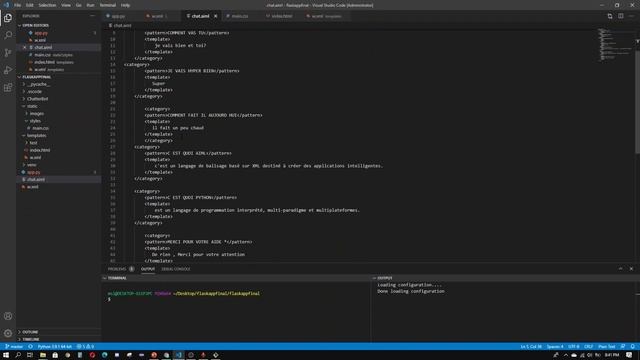Open errors and warnings count in status bar
640x360 pixels.
point(85,347)
